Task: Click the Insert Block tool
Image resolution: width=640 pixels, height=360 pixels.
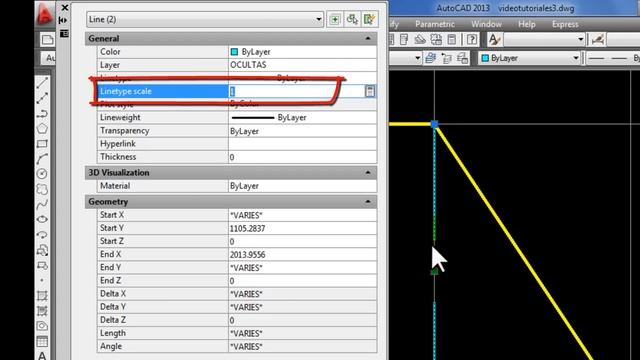Action: click(x=42, y=250)
